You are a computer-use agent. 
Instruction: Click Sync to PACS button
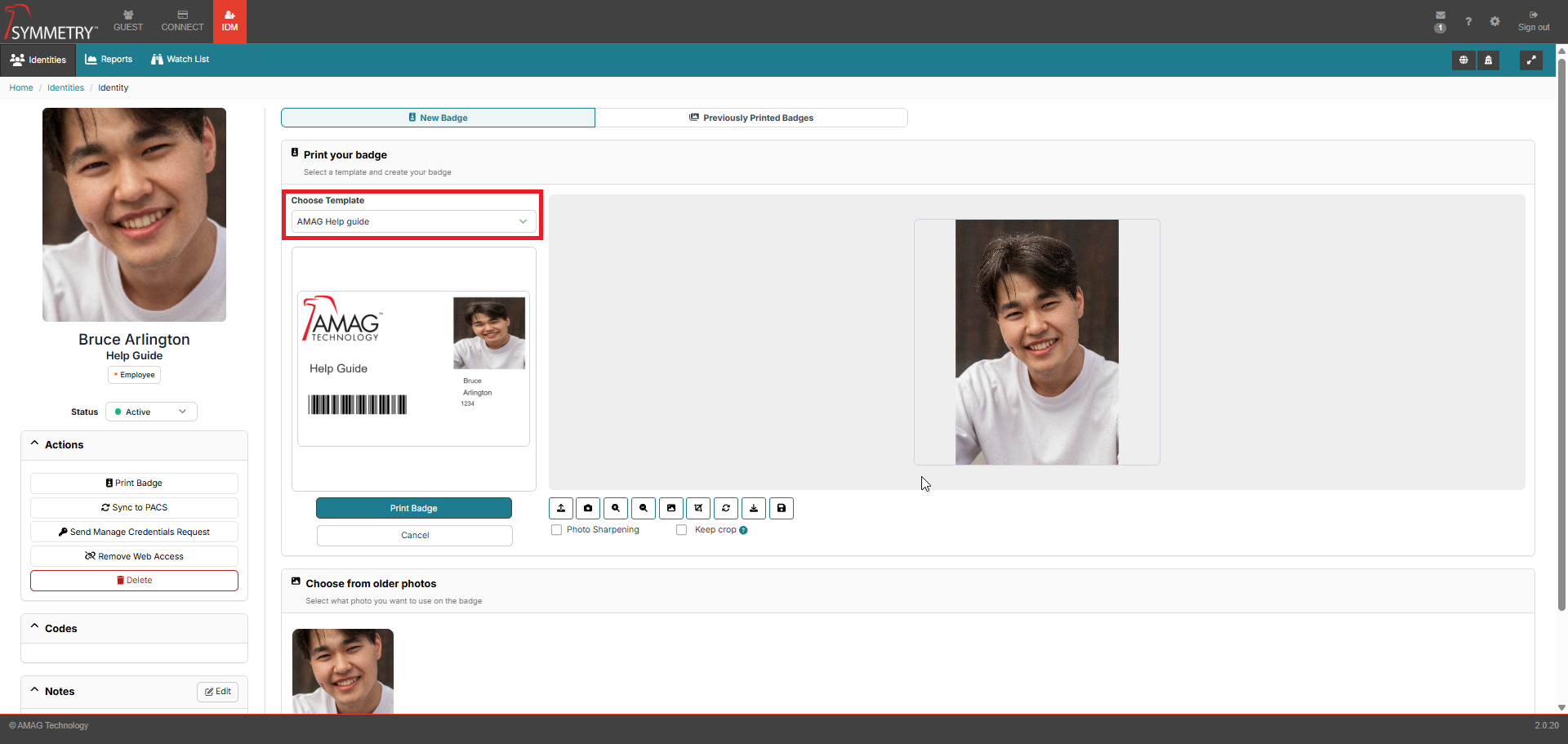(134, 507)
